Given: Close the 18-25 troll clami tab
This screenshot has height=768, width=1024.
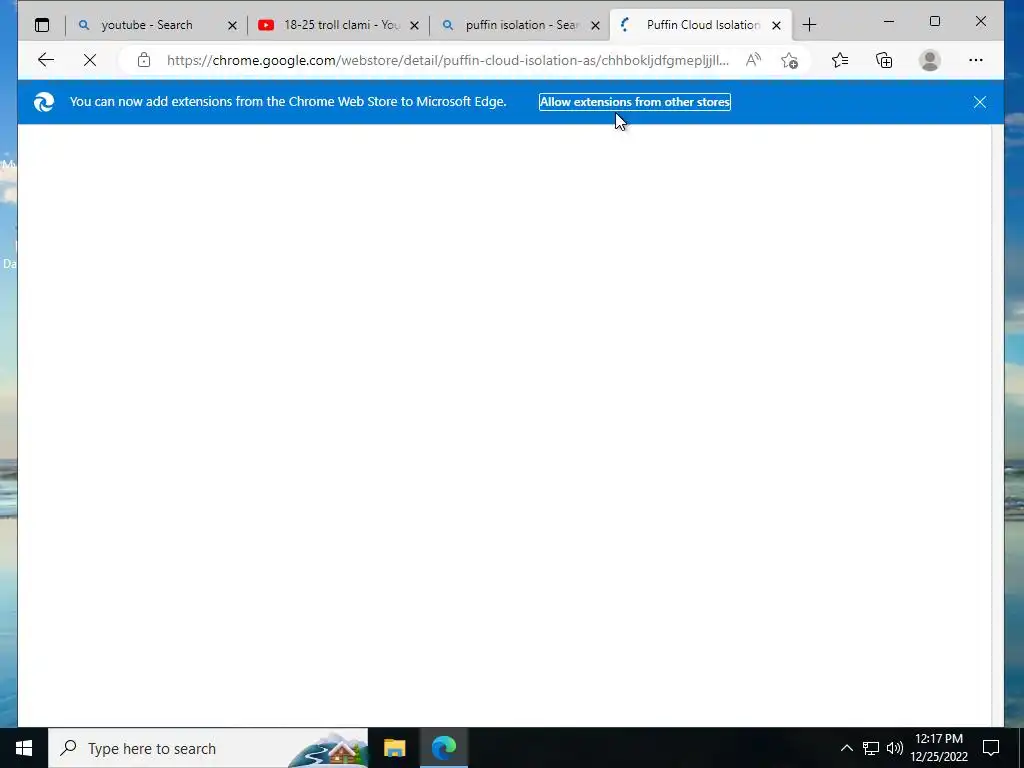Looking at the screenshot, I should (414, 25).
